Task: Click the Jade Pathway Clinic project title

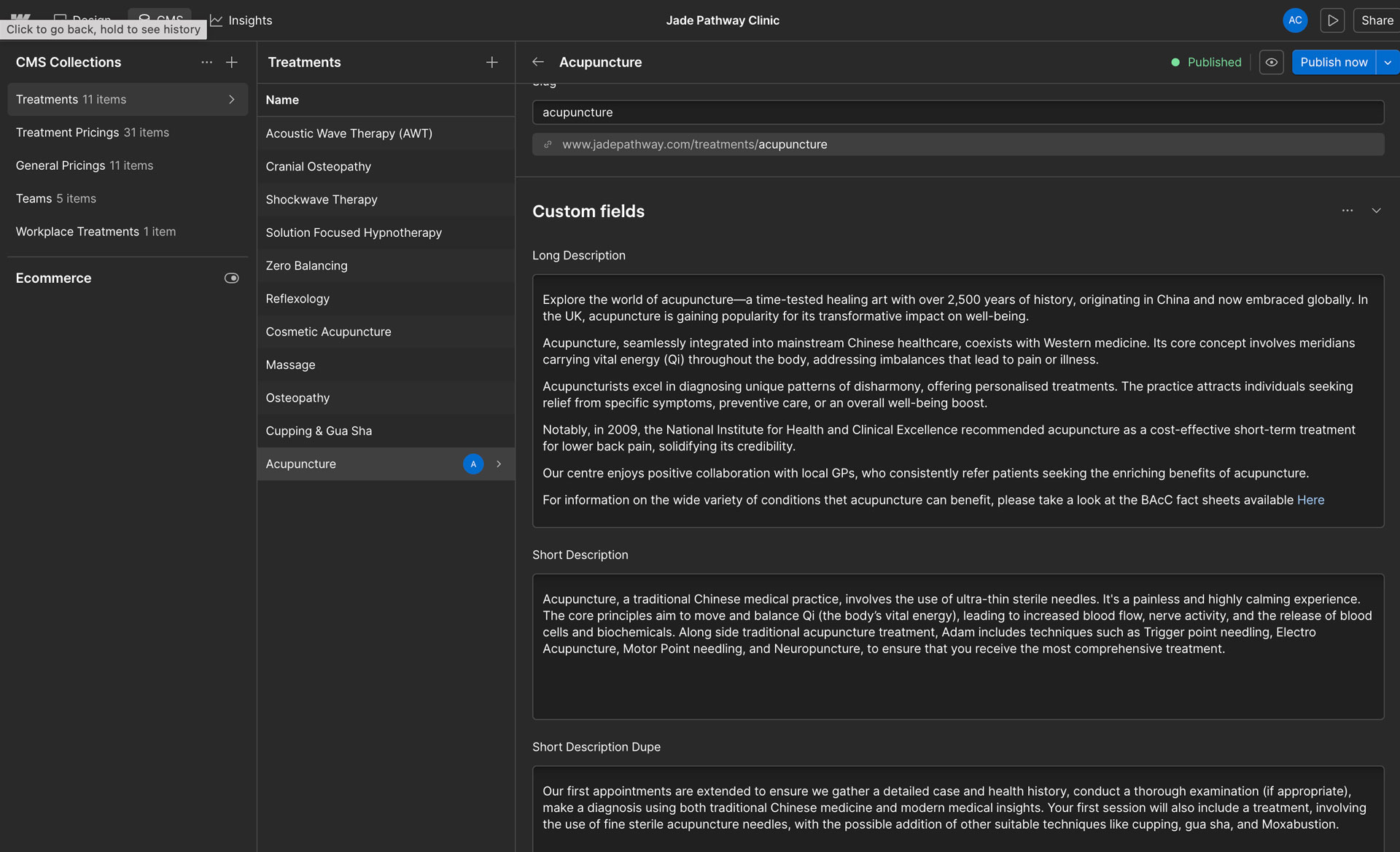Action: point(723,20)
